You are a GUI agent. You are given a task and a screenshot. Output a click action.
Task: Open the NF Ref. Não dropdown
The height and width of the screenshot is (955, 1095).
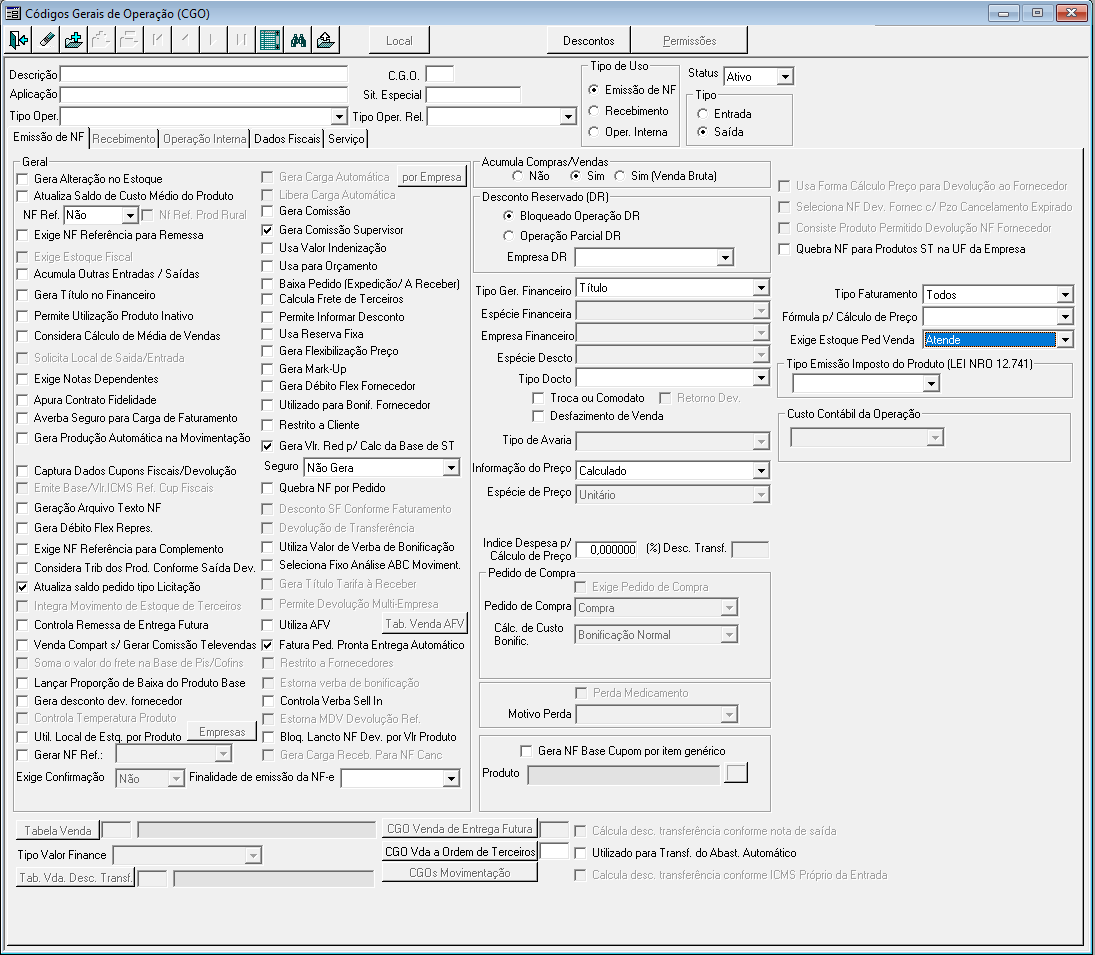130,215
